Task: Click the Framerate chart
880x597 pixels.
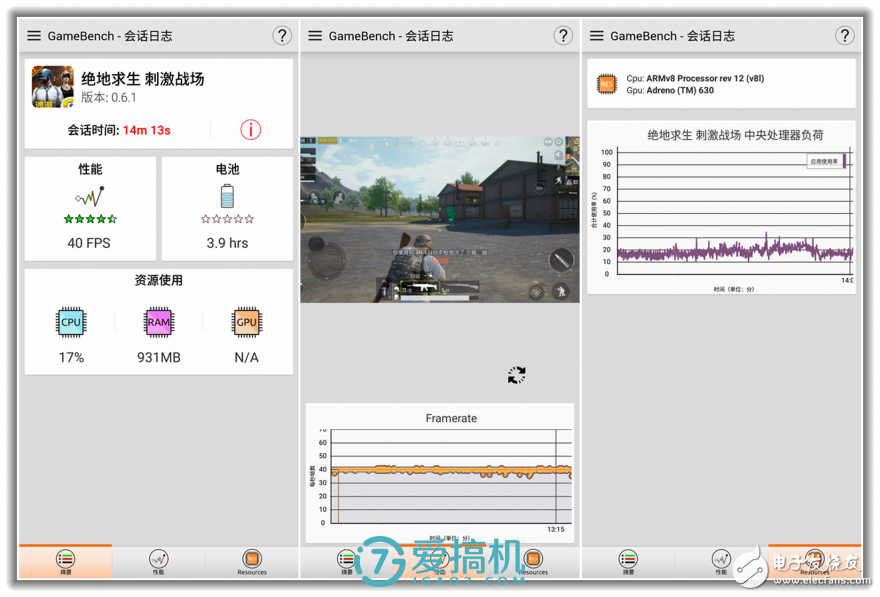Action: (x=440, y=472)
